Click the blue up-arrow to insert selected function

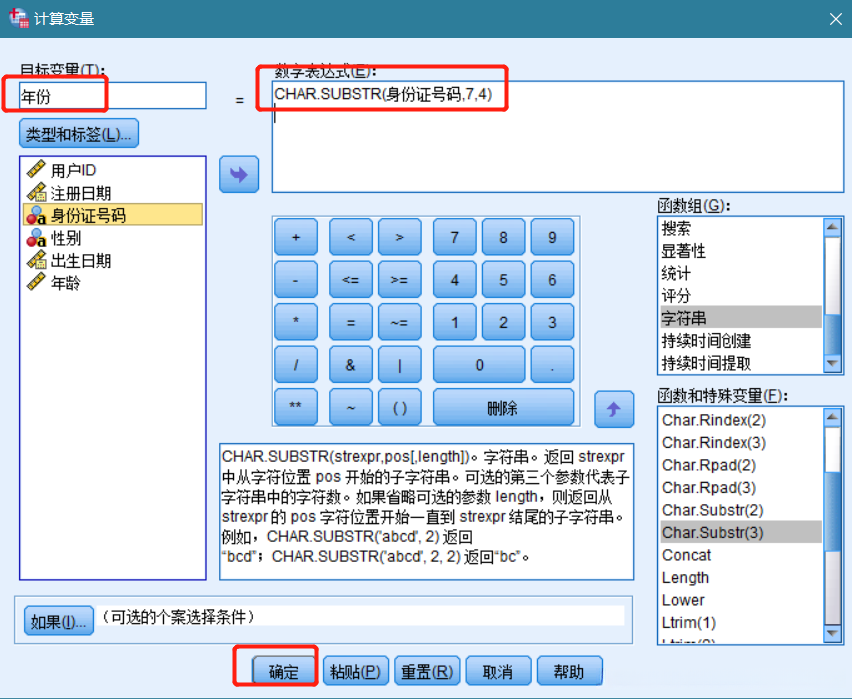pyautogui.click(x=614, y=408)
